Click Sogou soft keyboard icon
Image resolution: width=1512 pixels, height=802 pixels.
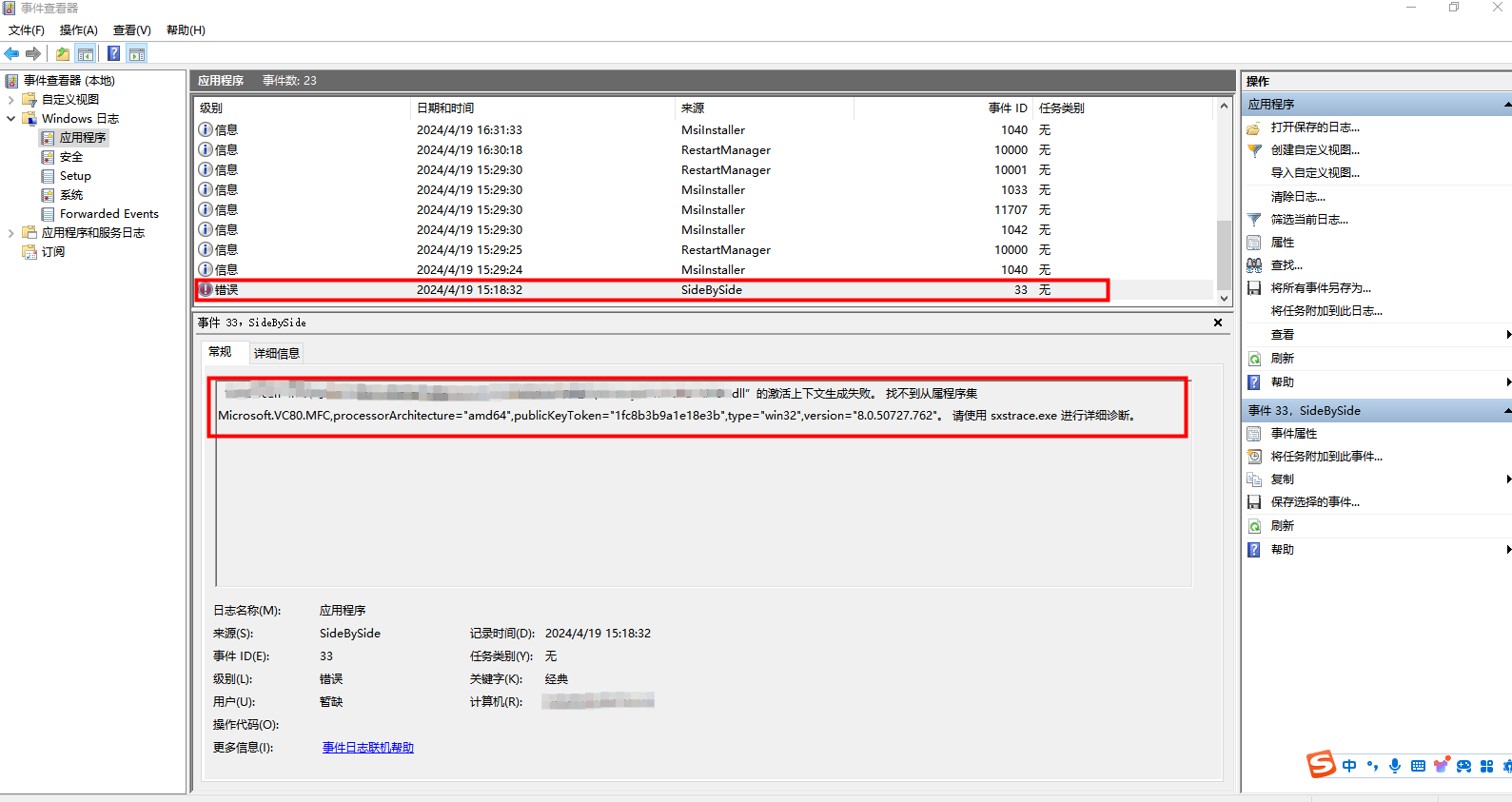pyautogui.click(x=1418, y=766)
